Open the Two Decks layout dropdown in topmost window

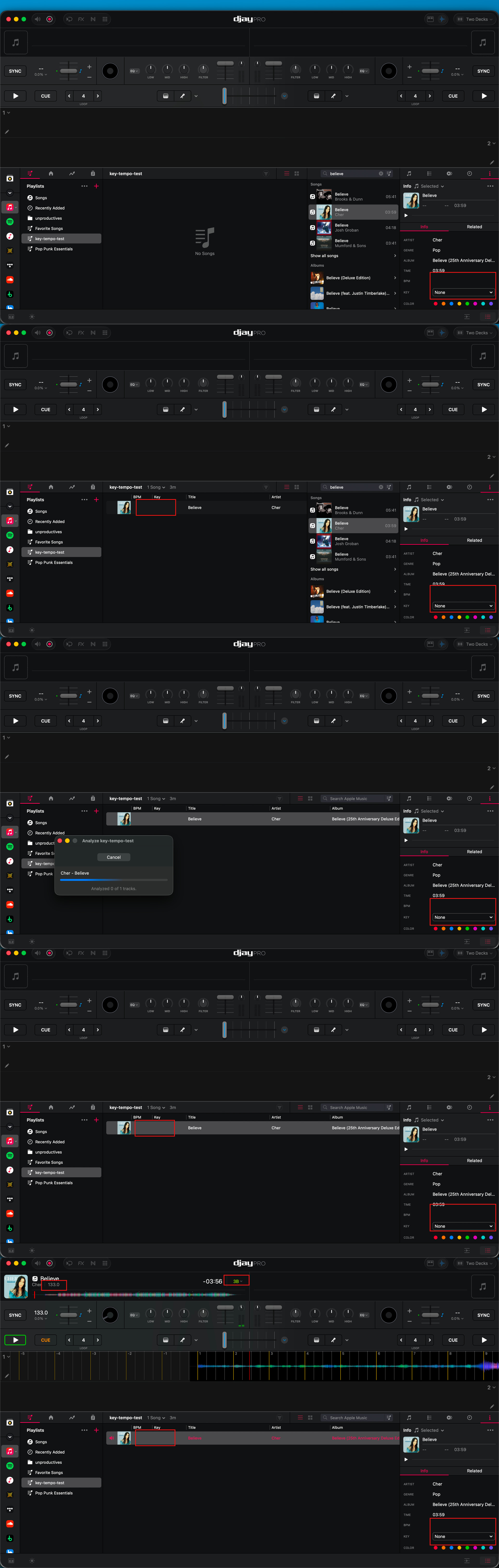(476, 19)
